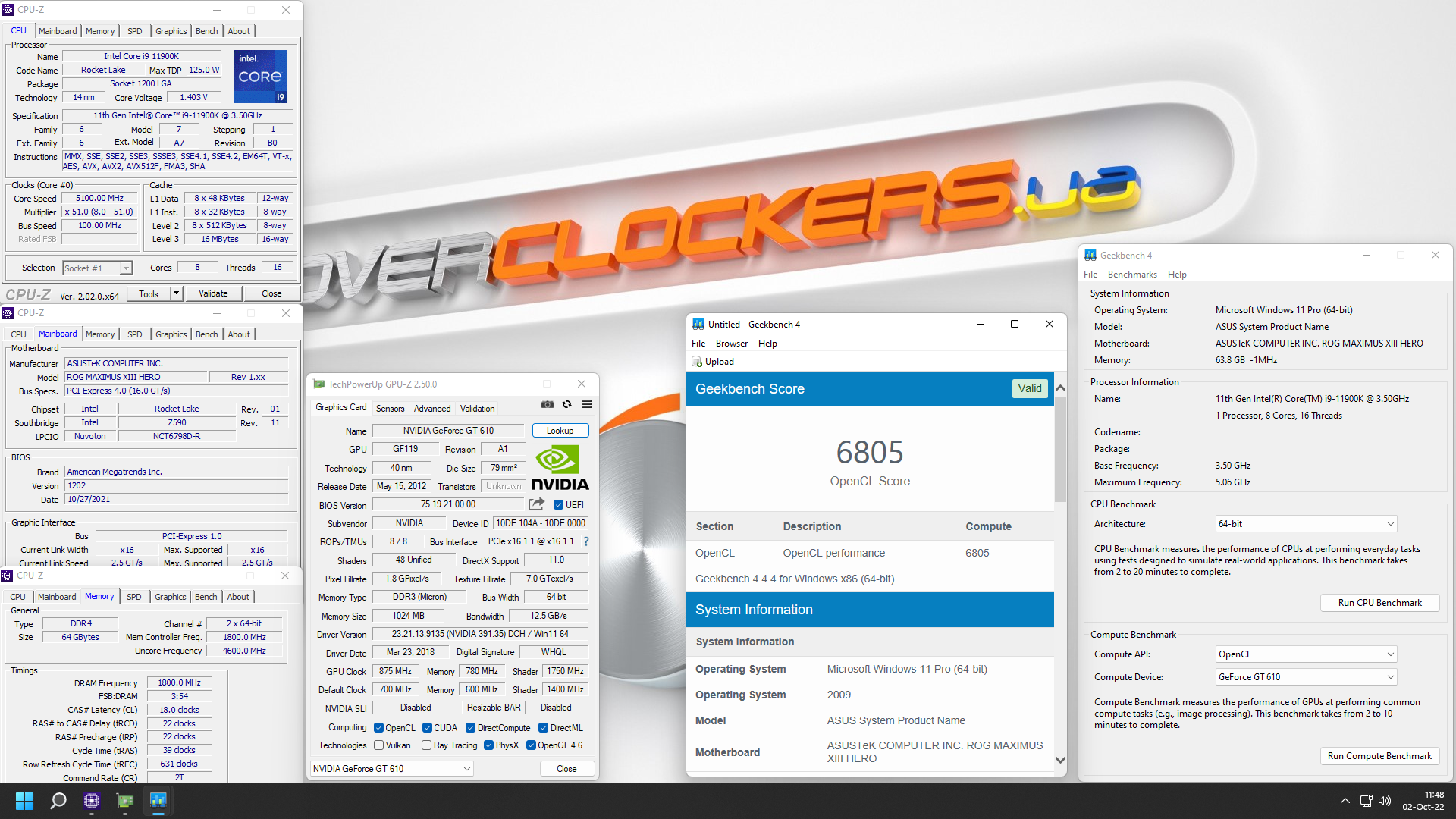Switch to the Bench tab in the top CPU-Z window
Viewport: 1456px width, 819px height.
[207, 31]
